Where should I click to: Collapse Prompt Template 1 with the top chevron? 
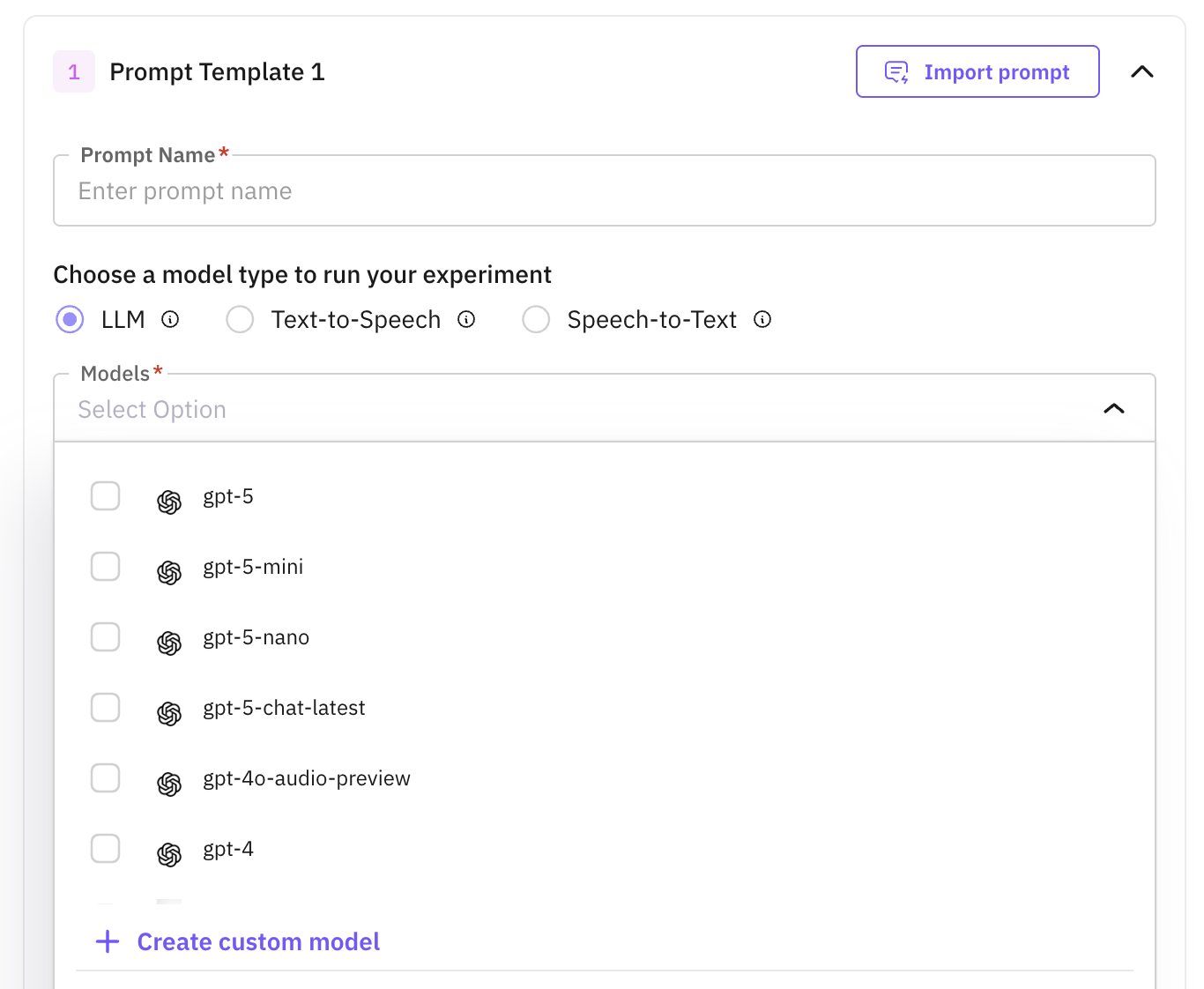(x=1142, y=71)
